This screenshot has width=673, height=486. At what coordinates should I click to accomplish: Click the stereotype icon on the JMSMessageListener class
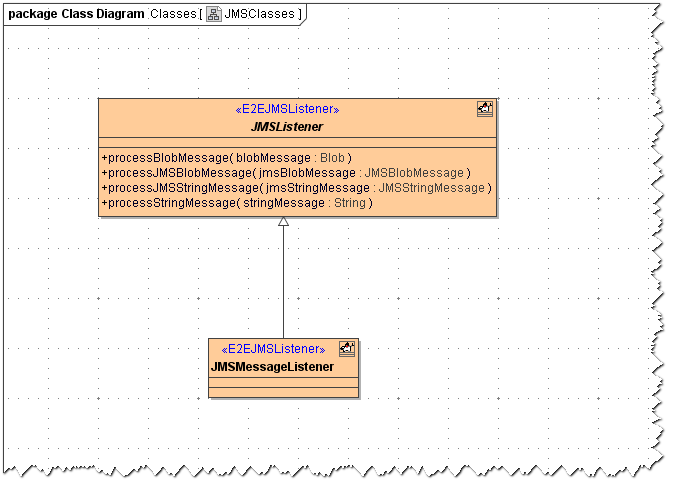(x=347, y=349)
